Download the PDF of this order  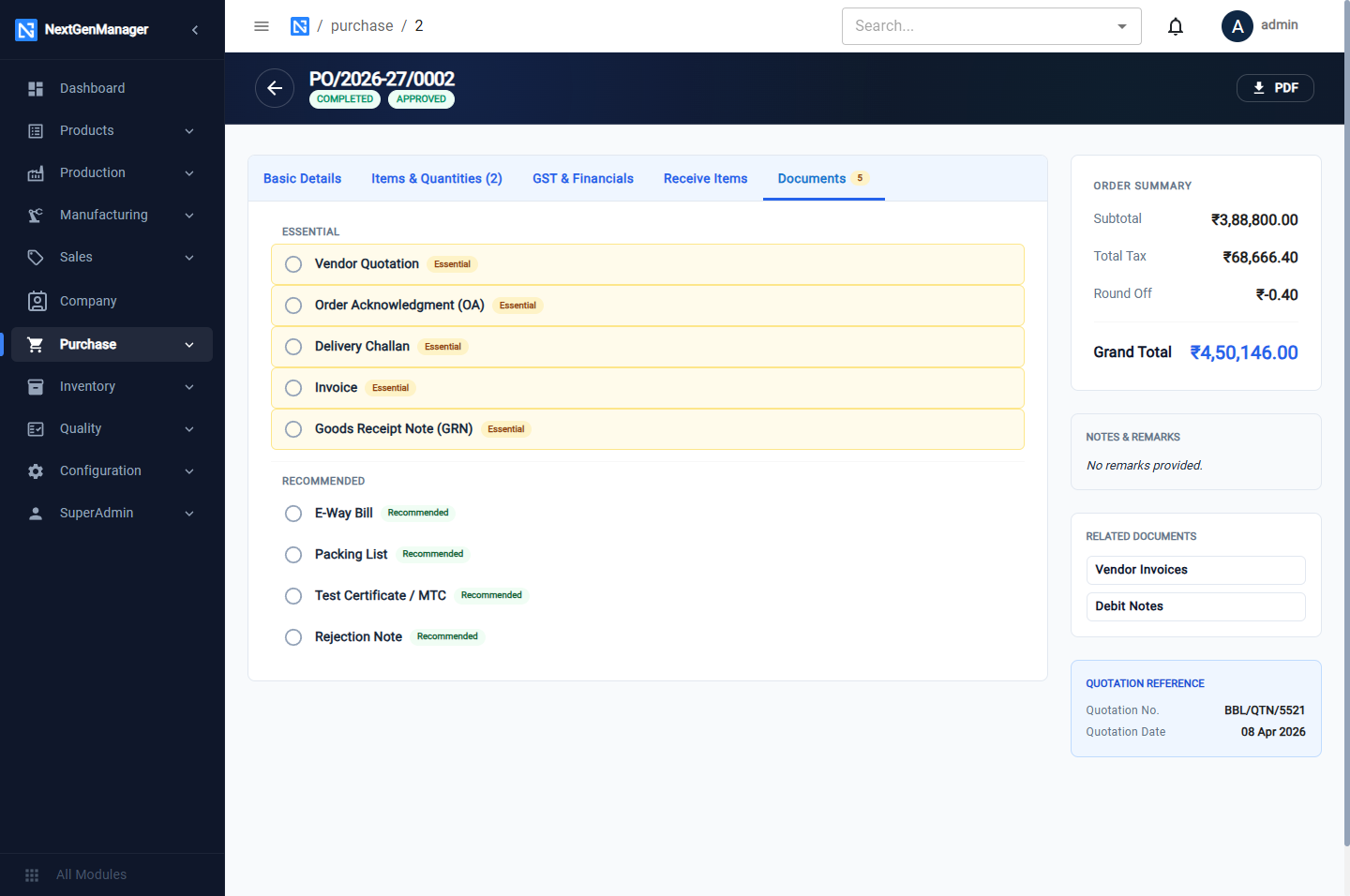pos(1275,88)
